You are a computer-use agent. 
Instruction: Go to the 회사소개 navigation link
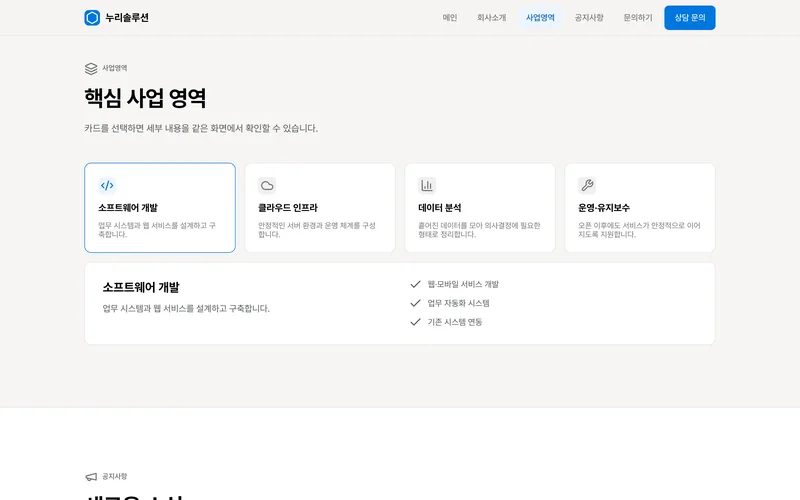491,18
